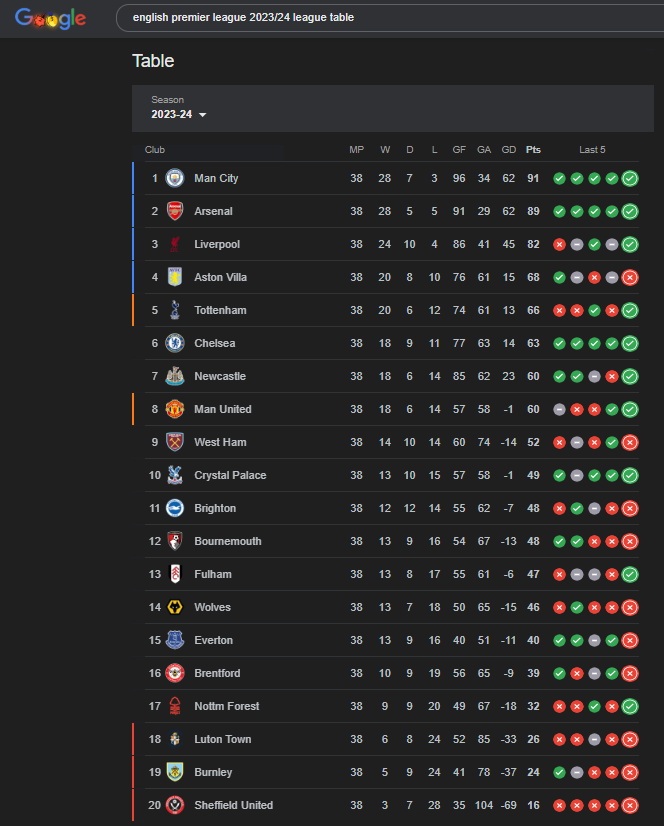664x826 pixels.
Task: Click the dropdown arrow beside 2023-24
Action: pyautogui.click(x=203, y=115)
